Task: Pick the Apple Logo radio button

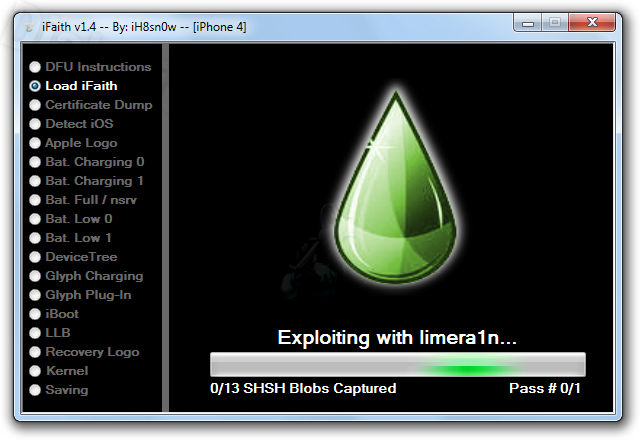Action: point(35,143)
